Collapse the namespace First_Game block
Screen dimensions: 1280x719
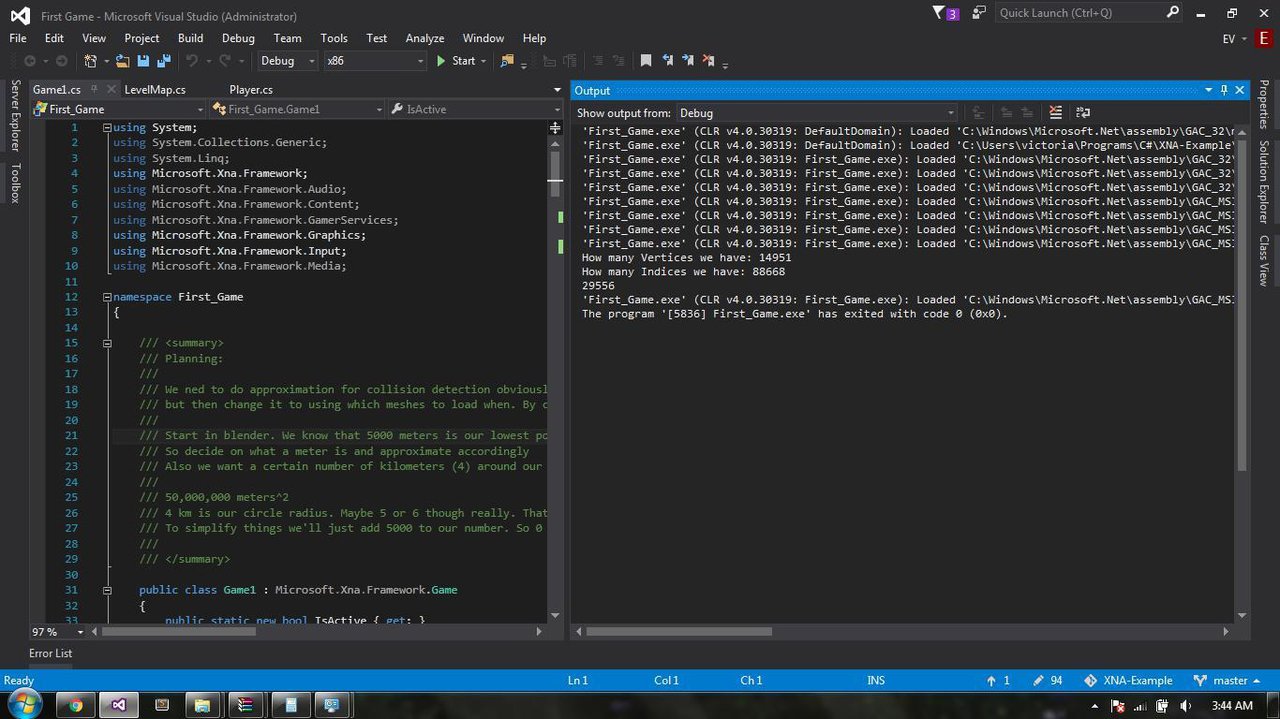pos(107,297)
